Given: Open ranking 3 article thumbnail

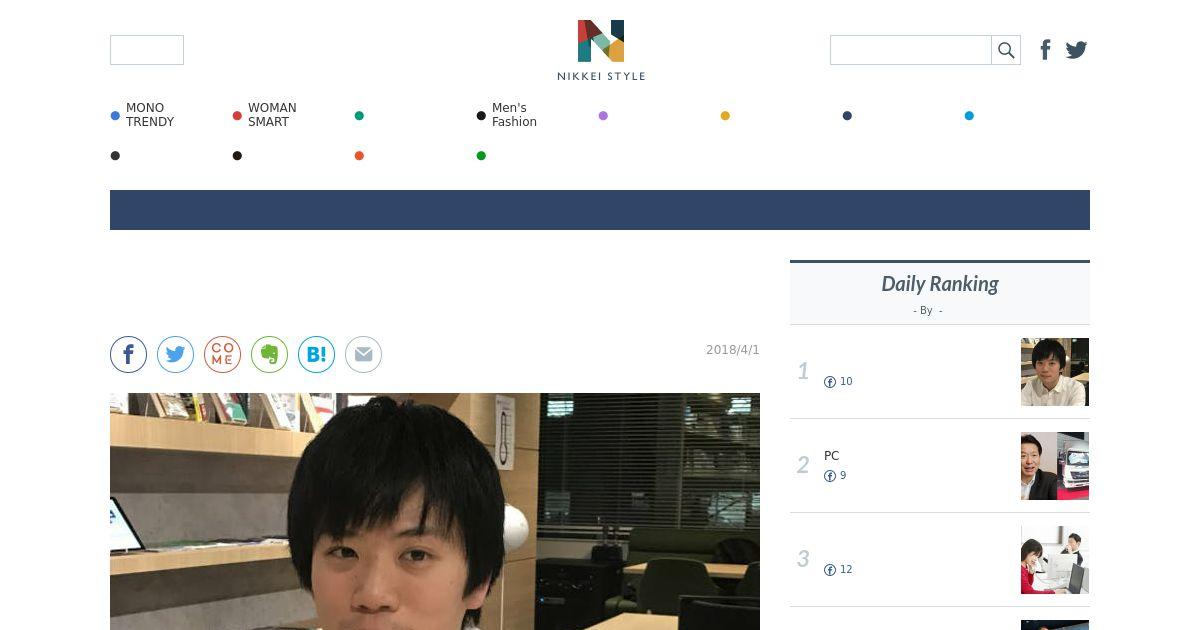Looking at the screenshot, I should pos(1055,560).
